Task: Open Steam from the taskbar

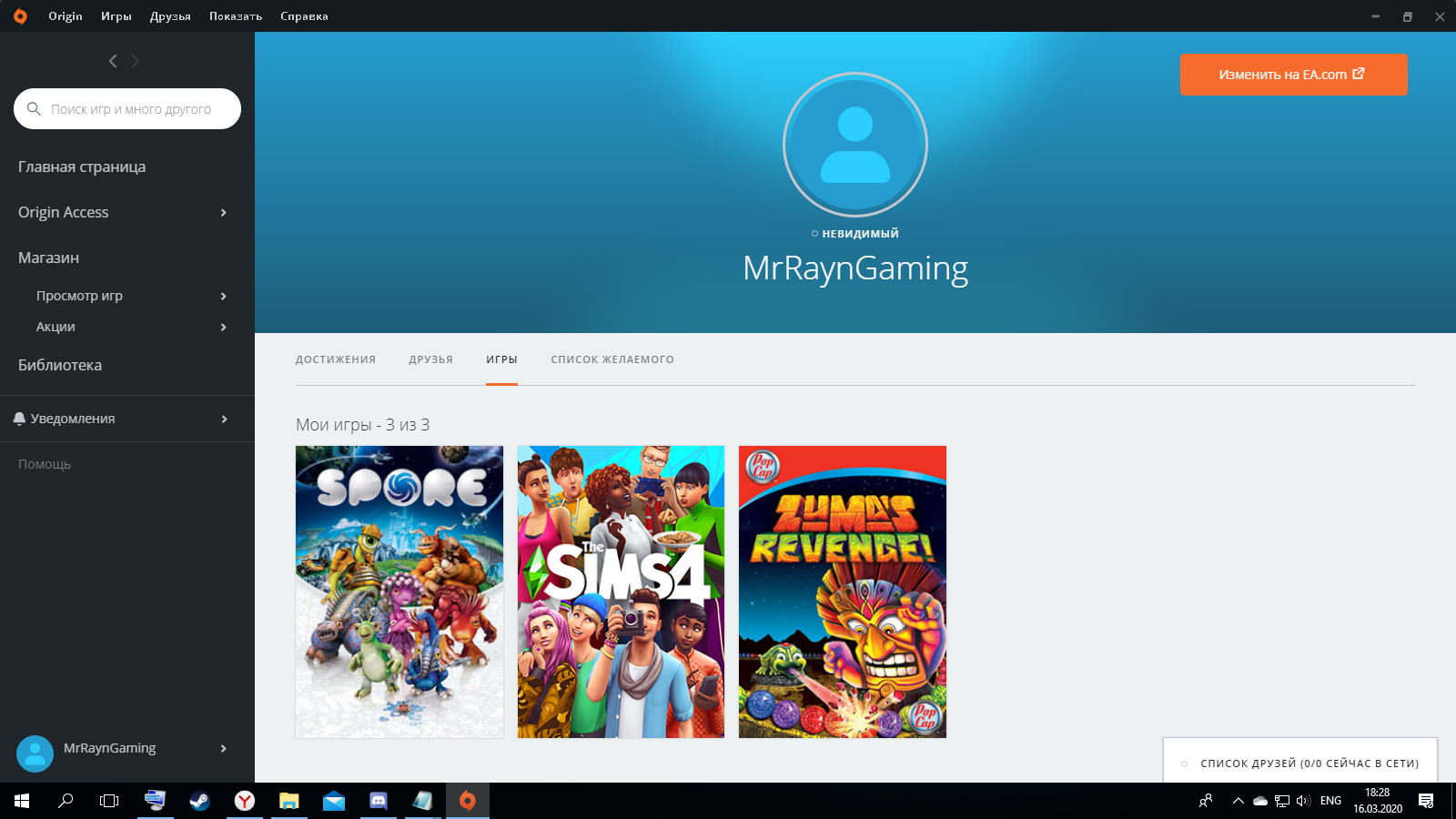Action: tap(199, 801)
